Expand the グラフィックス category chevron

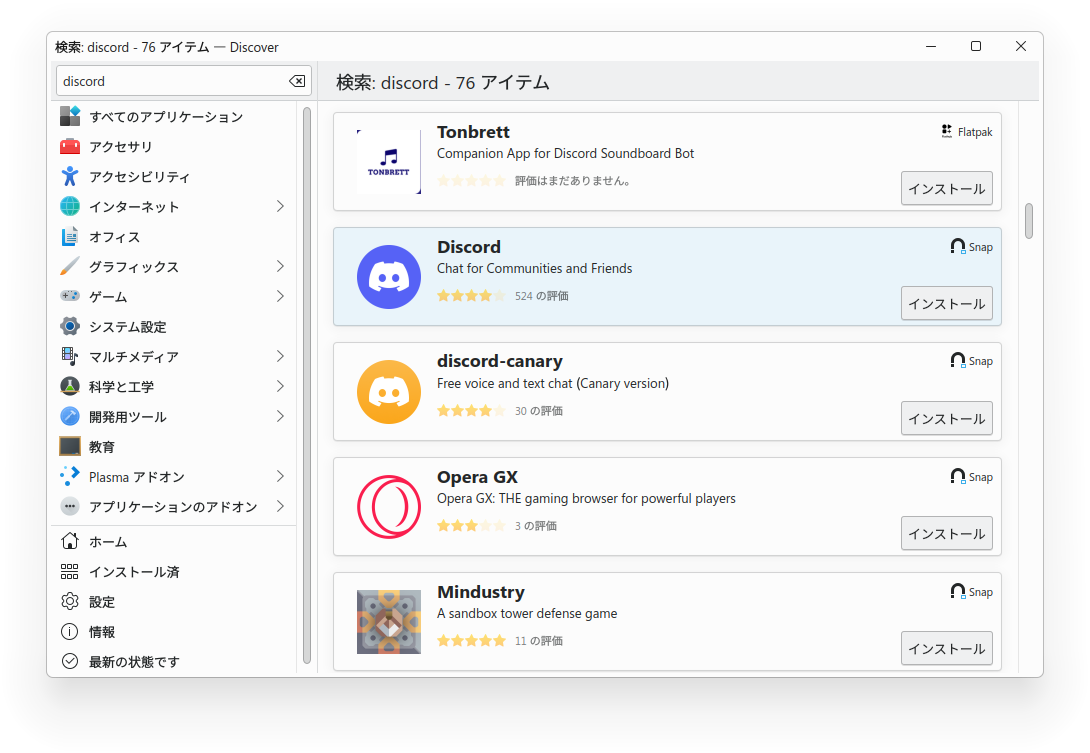coord(280,266)
